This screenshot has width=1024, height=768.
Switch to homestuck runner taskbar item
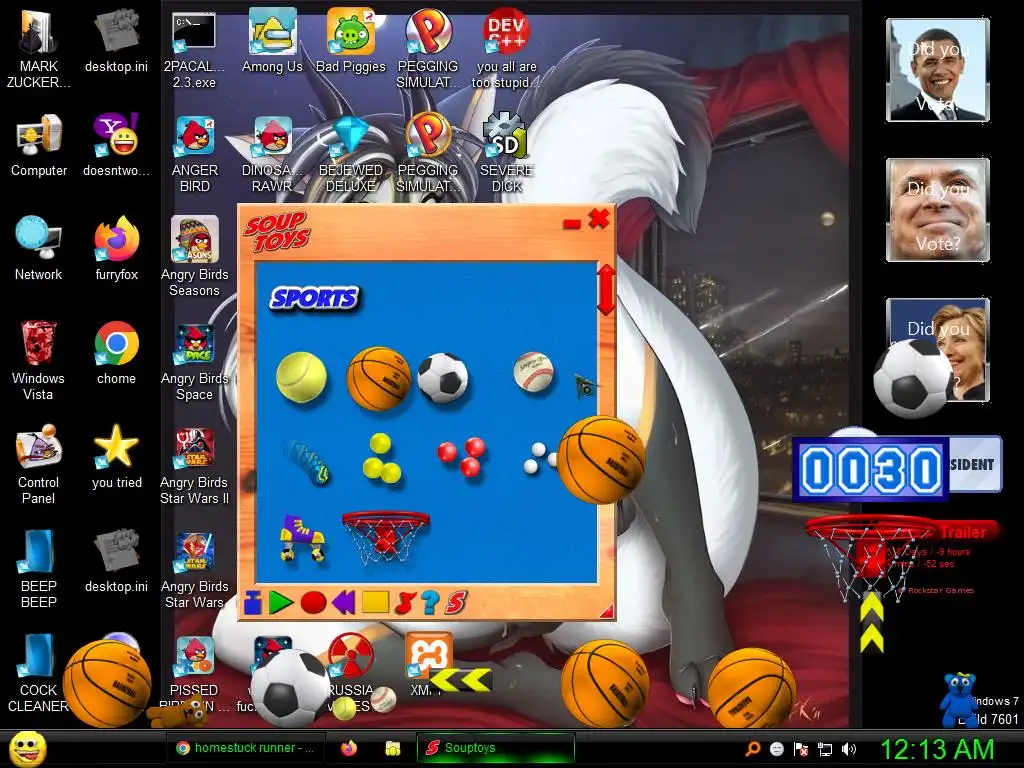coord(245,748)
